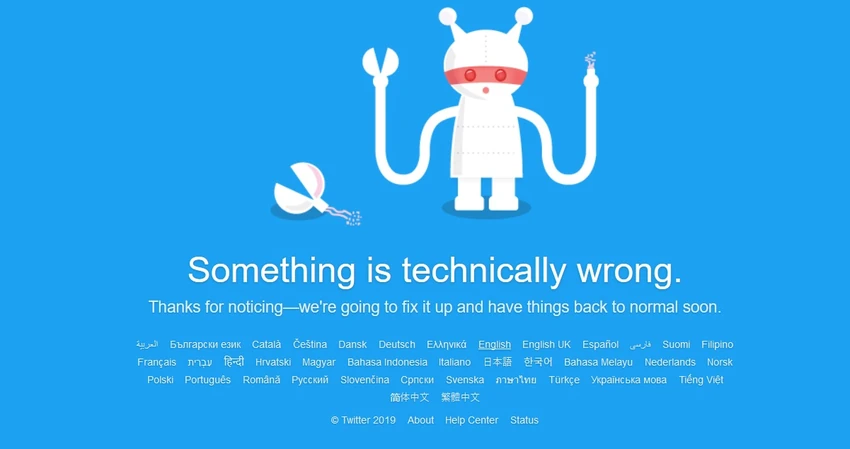Screen dimensions: 850x449
Task: Open the About link in footer
Action: click(x=421, y=420)
